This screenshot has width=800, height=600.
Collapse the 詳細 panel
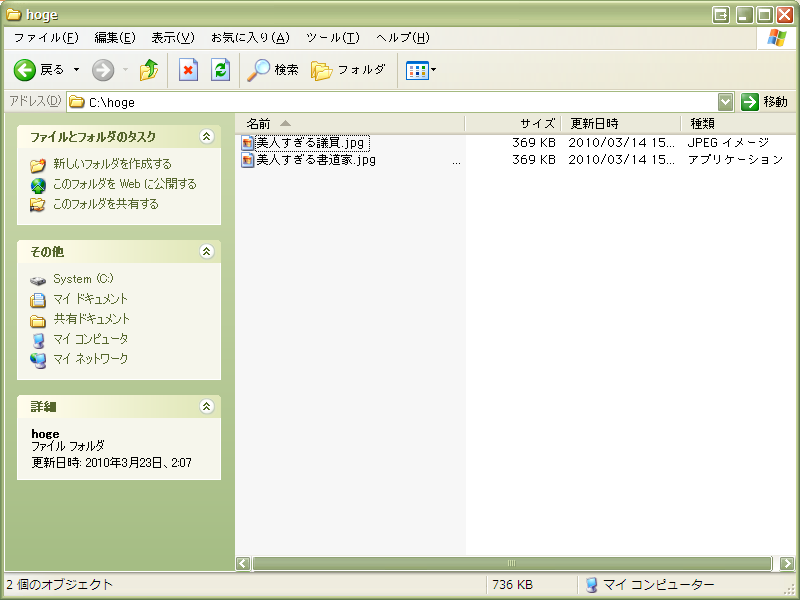207,407
